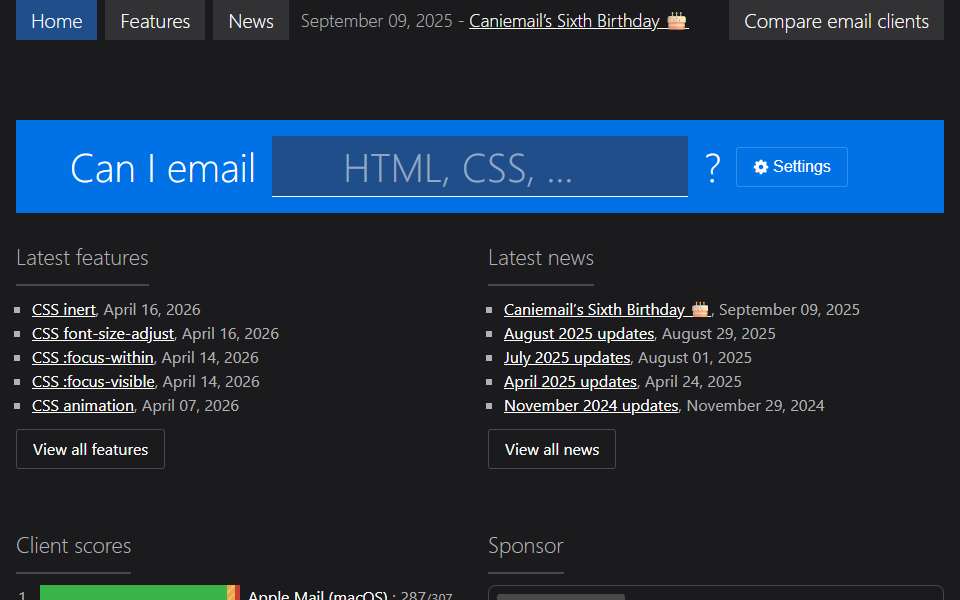The height and width of the screenshot is (600, 960).
Task: Click the Sponsor heading
Action: click(x=525, y=546)
